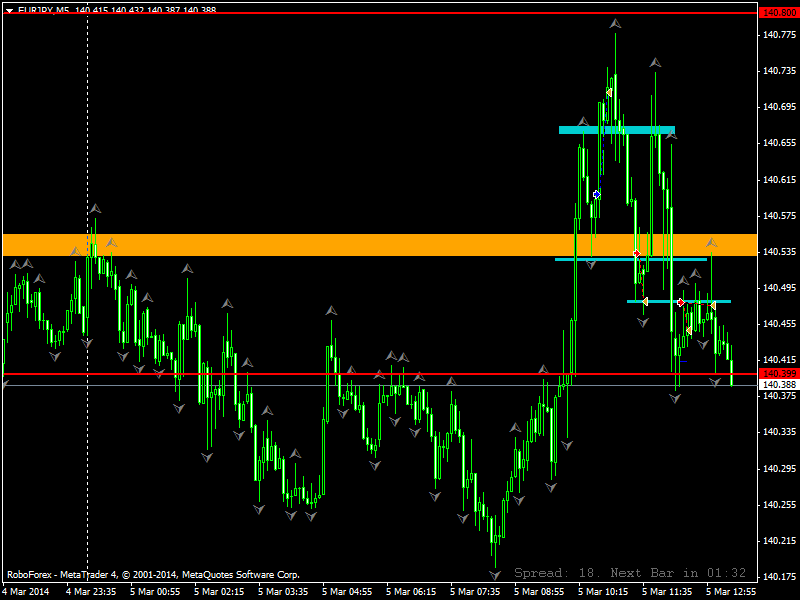Select the thin cyan line below orange zone
This screenshot has height=600, width=800.
click(631, 260)
